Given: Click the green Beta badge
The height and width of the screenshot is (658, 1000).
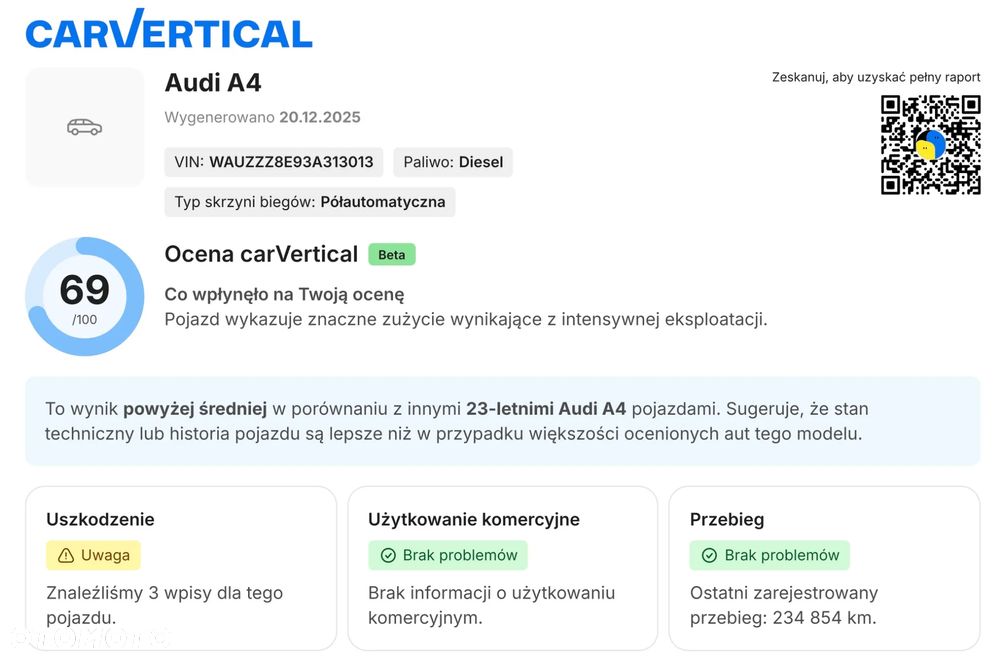Looking at the screenshot, I should coord(391,254).
